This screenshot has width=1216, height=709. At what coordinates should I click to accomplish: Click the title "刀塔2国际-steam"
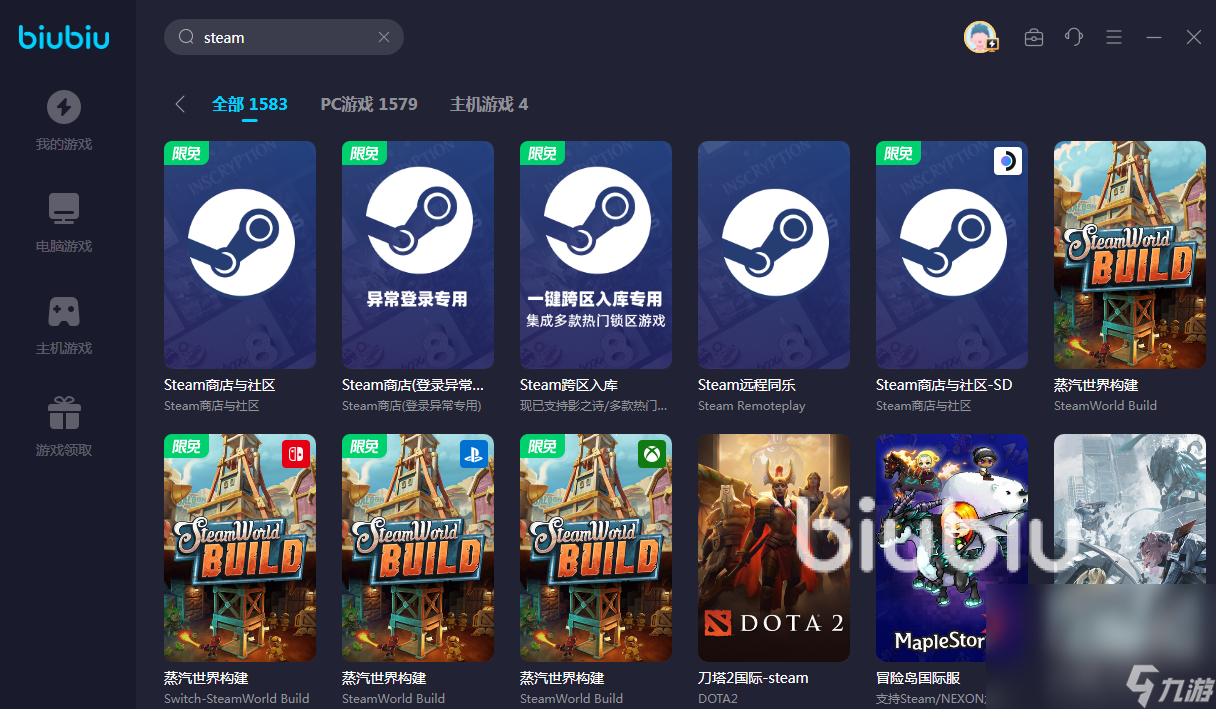click(x=753, y=678)
